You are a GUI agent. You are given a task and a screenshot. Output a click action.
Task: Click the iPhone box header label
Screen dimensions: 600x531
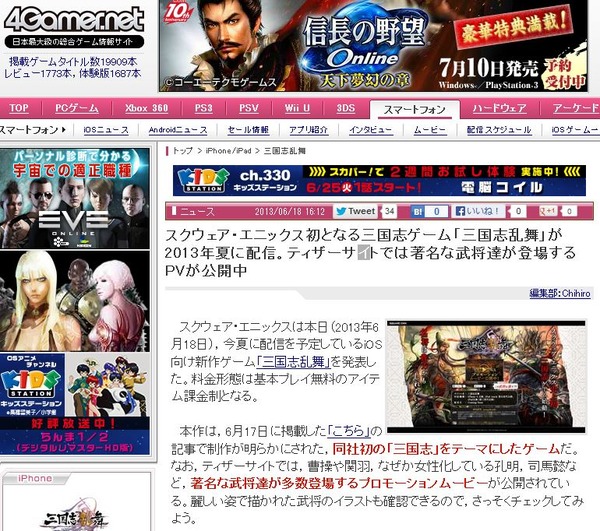tap(35, 478)
